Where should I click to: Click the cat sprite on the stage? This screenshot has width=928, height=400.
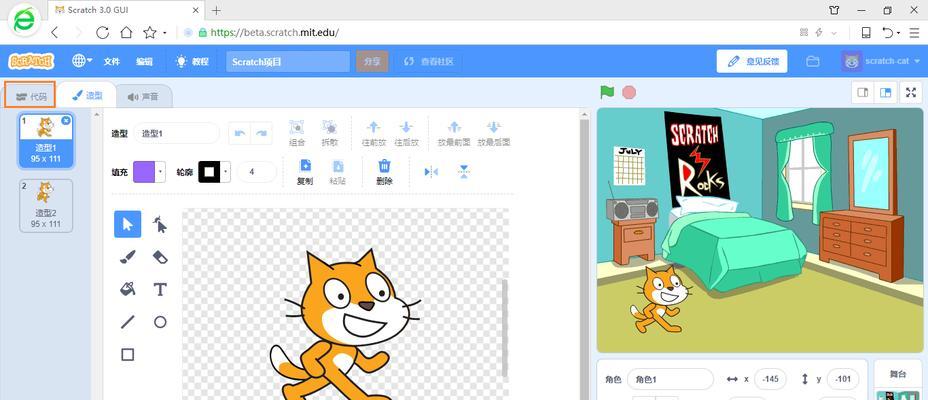coord(659,299)
